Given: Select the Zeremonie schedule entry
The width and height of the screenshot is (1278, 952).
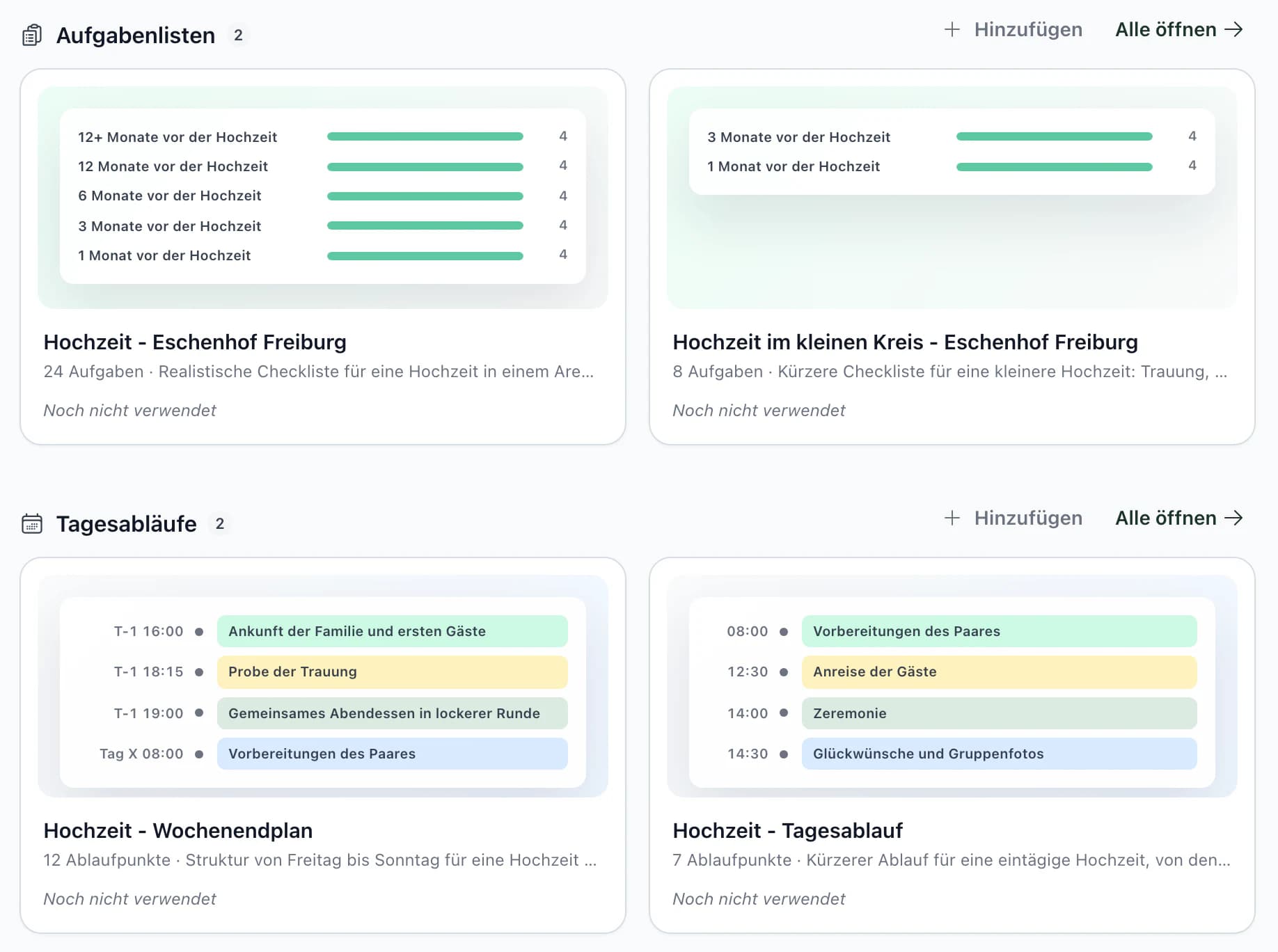Looking at the screenshot, I should coord(1000,713).
